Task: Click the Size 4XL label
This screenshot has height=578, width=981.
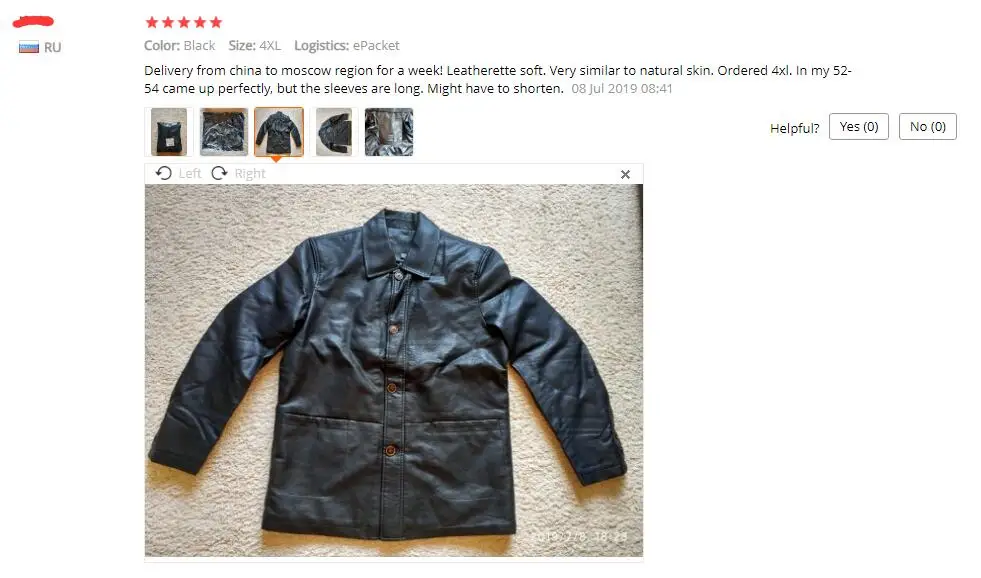Action: tap(255, 46)
